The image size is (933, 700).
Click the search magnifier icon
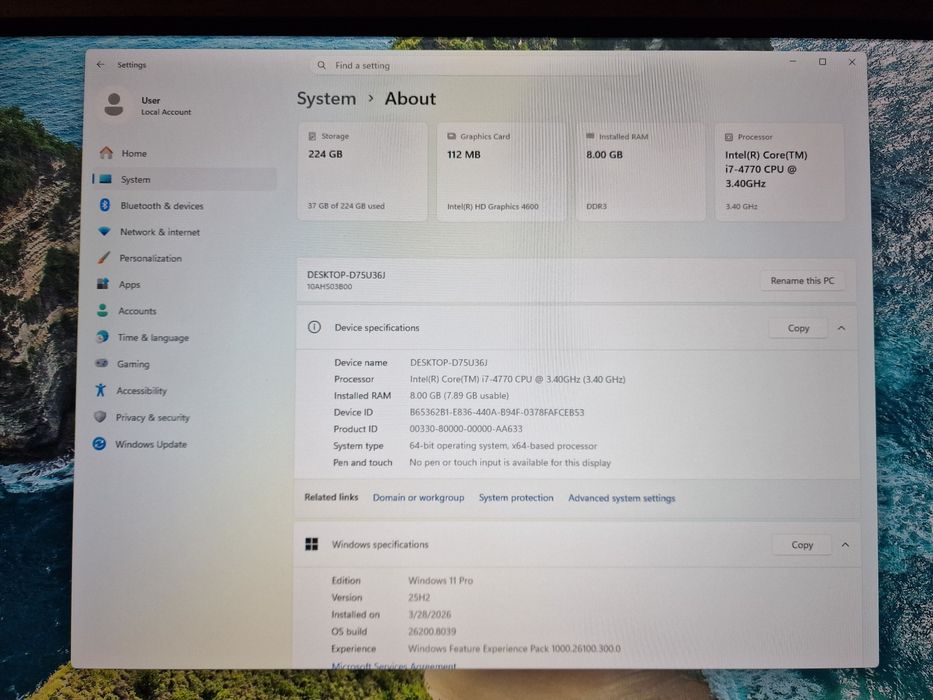[x=321, y=65]
